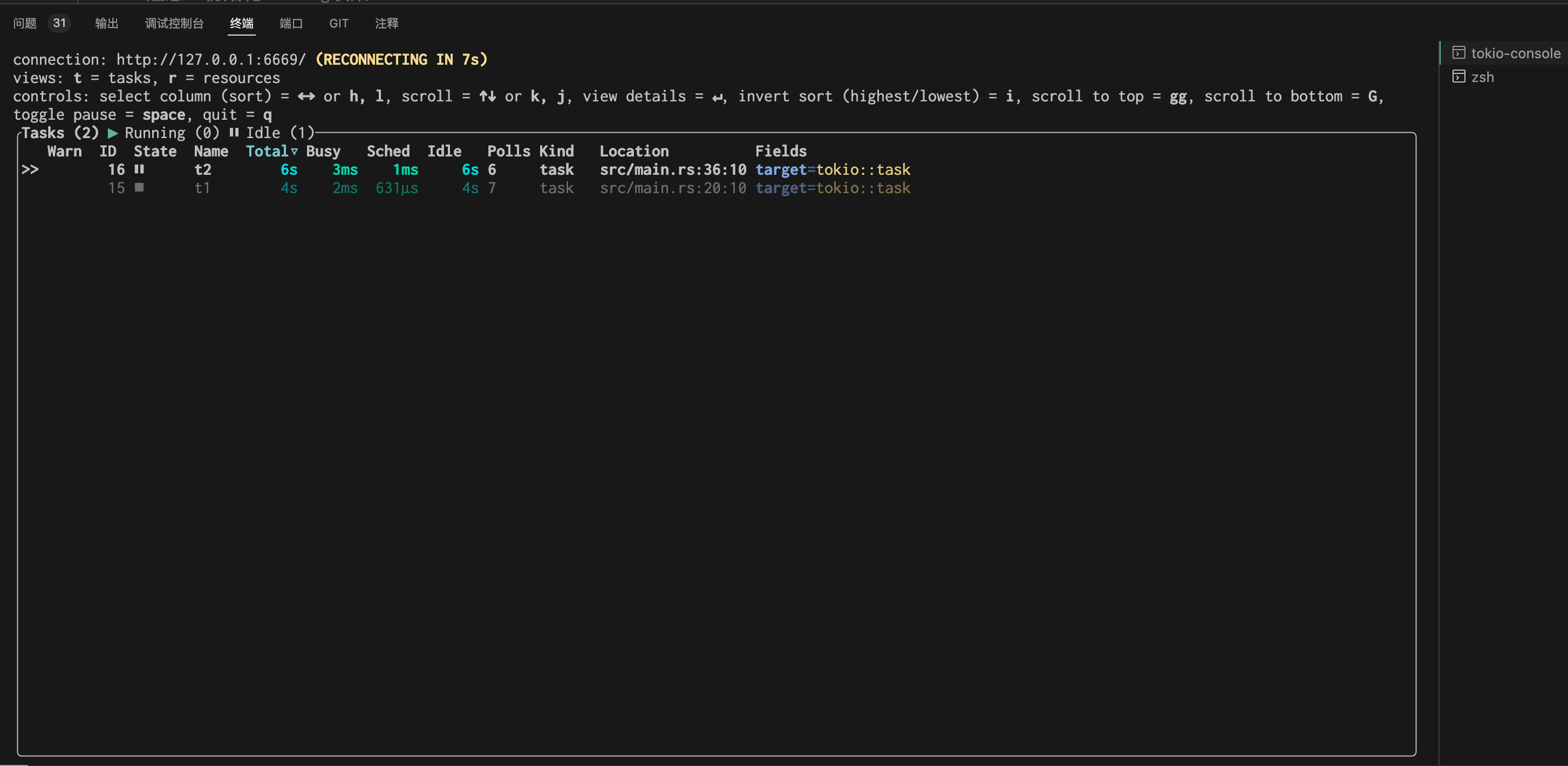Click task name t2
1568x766 pixels.
click(x=203, y=170)
